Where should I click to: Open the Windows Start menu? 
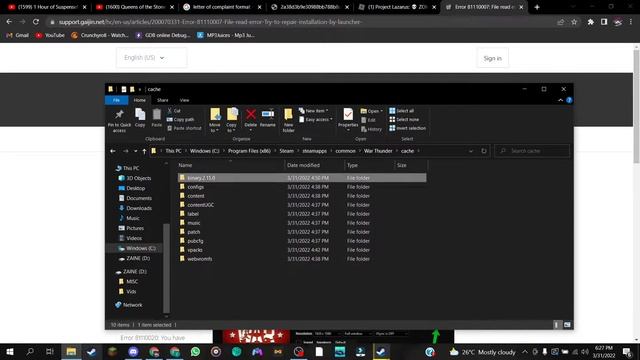tap(10, 352)
